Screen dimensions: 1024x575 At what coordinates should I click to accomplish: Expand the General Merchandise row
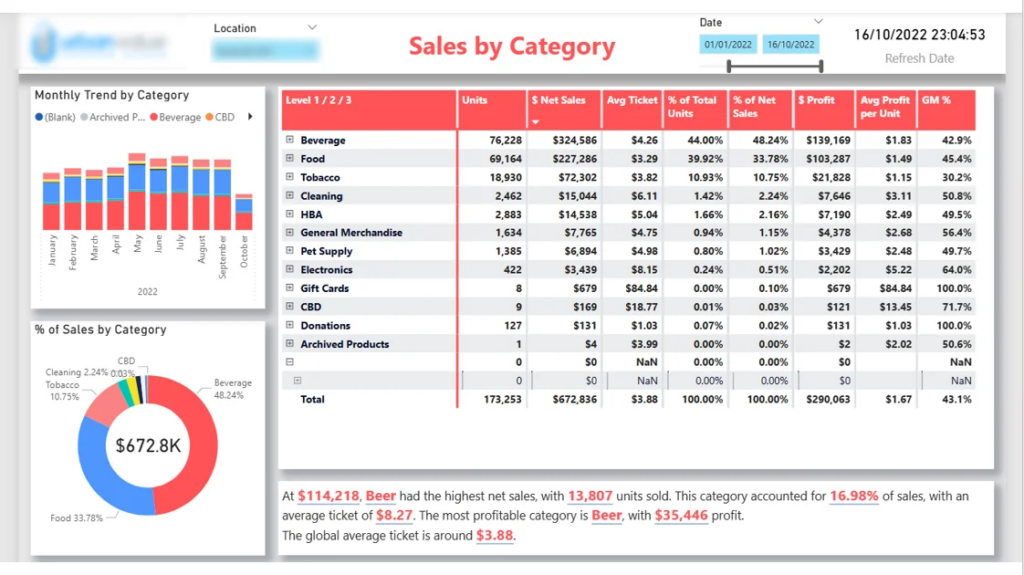click(289, 232)
